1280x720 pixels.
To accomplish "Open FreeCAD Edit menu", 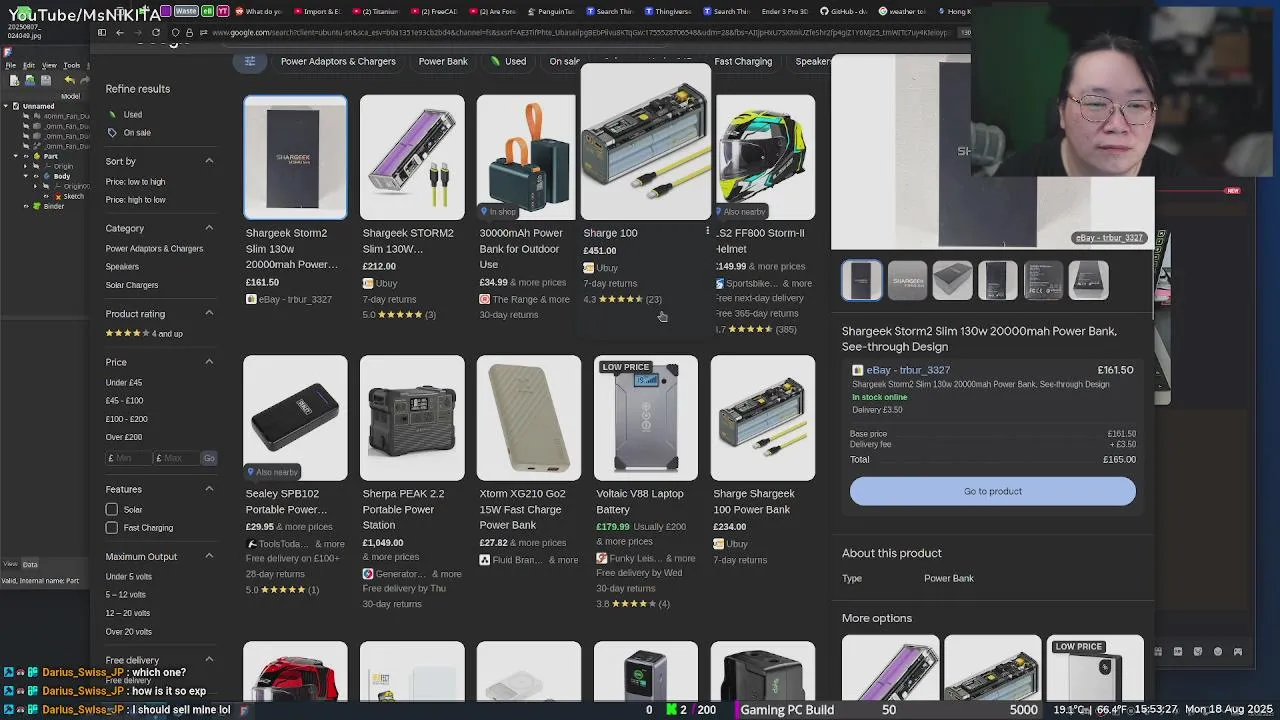I will [x=29, y=65].
